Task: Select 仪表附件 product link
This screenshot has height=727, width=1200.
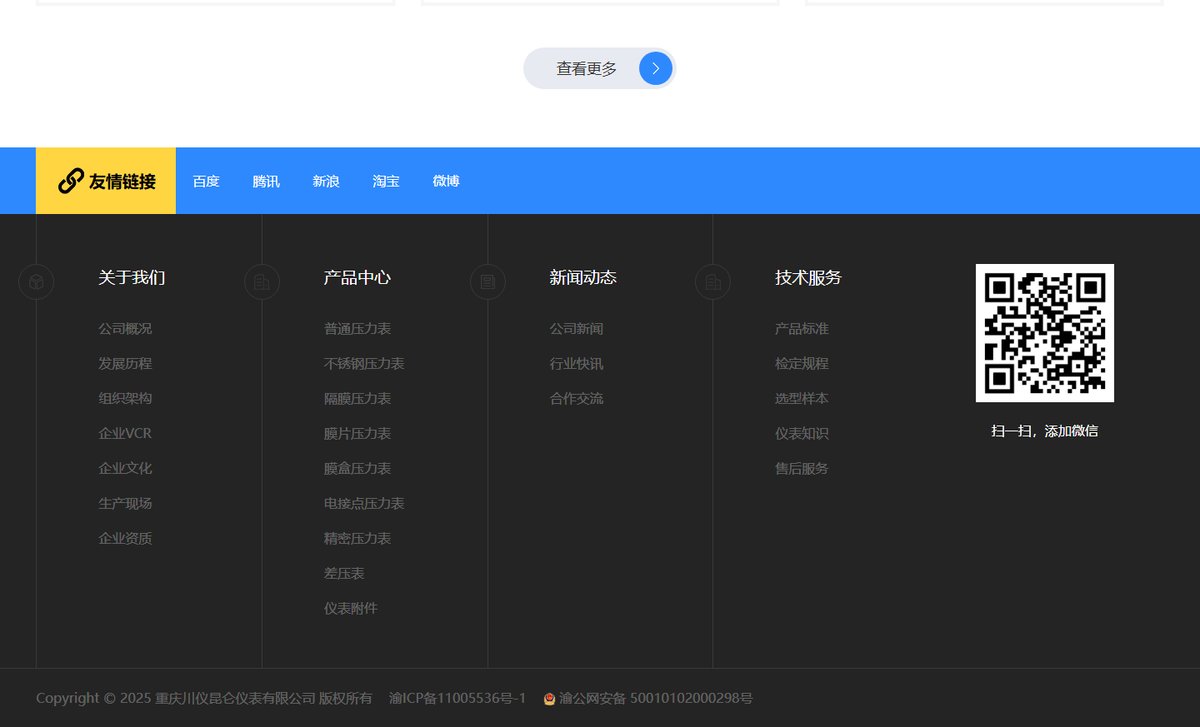Action: point(351,608)
